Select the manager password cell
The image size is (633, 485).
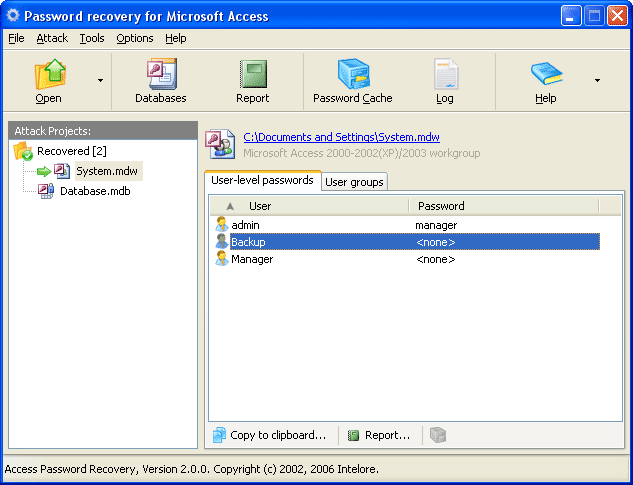pyautogui.click(x=436, y=225)
